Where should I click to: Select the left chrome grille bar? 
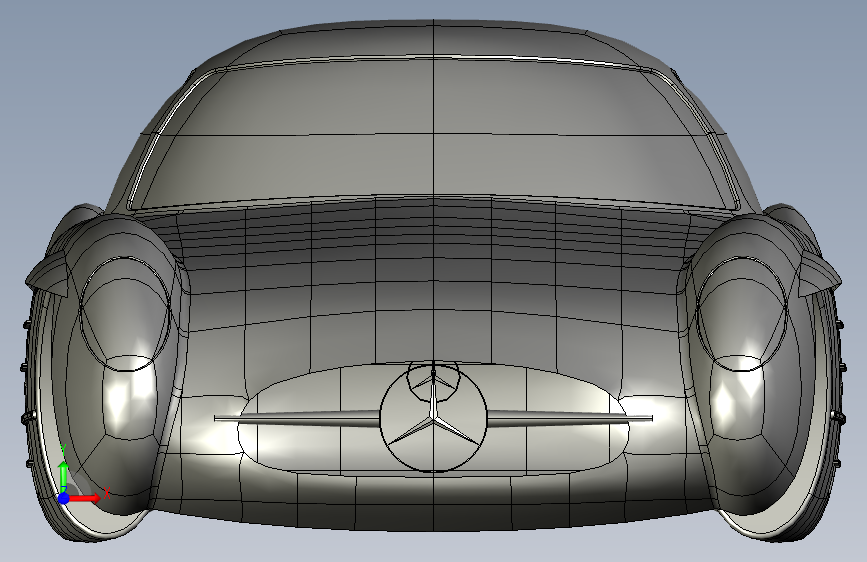297,419
